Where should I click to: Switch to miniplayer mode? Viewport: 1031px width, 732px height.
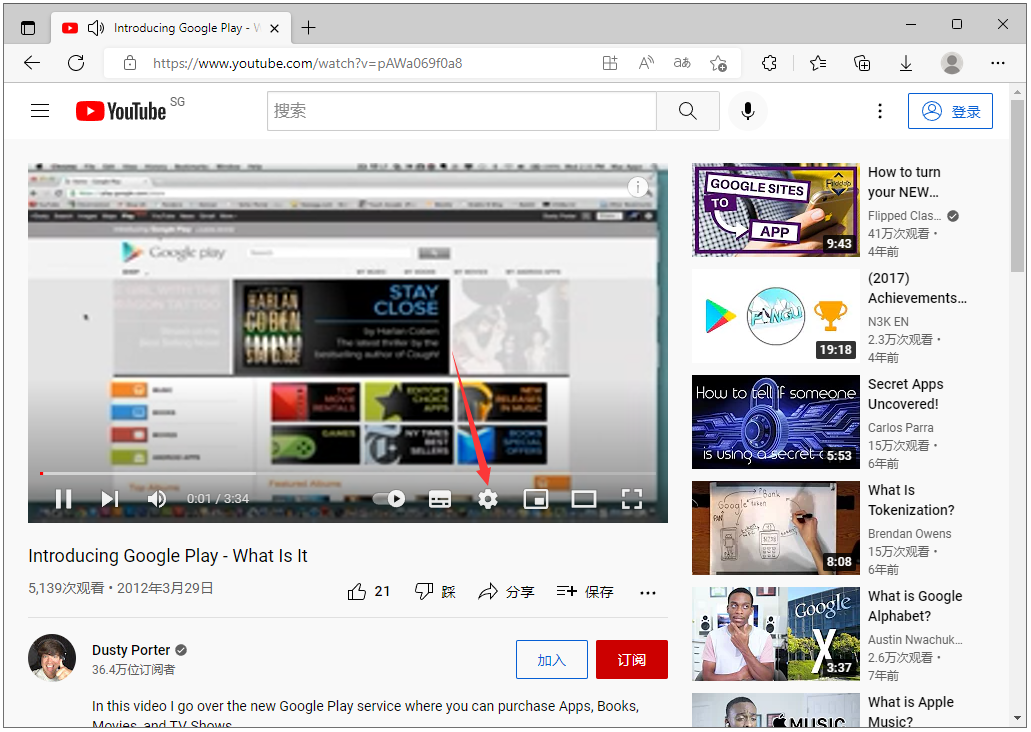tap(536, 499)
